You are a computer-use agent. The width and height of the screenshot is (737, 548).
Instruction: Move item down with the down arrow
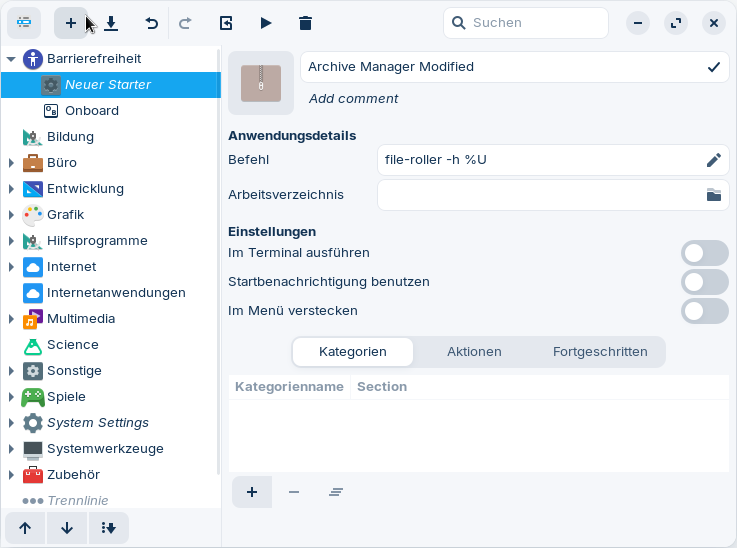point(67,528)
